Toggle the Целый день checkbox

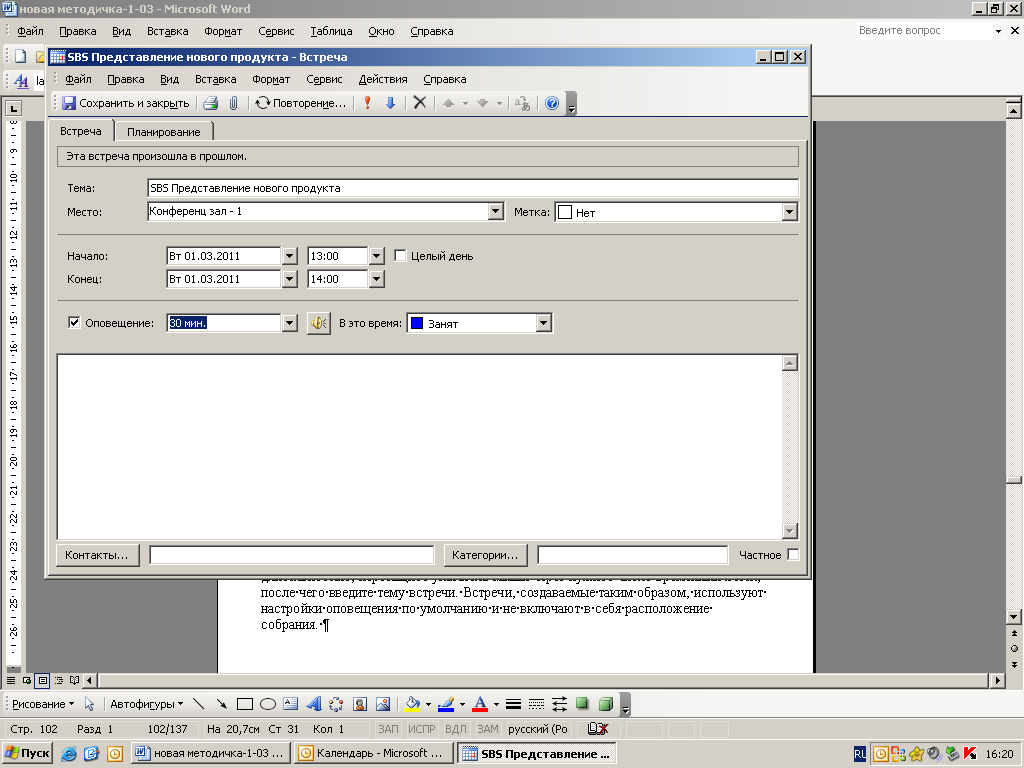coord(400,256)
